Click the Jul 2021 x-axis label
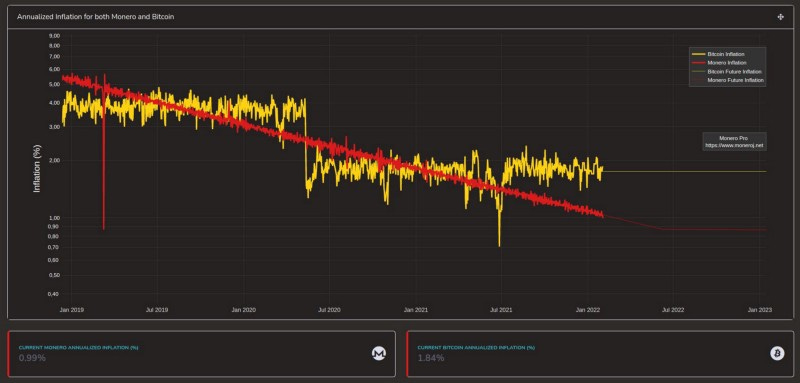This screenshot has width=800, height=383. 501,310
